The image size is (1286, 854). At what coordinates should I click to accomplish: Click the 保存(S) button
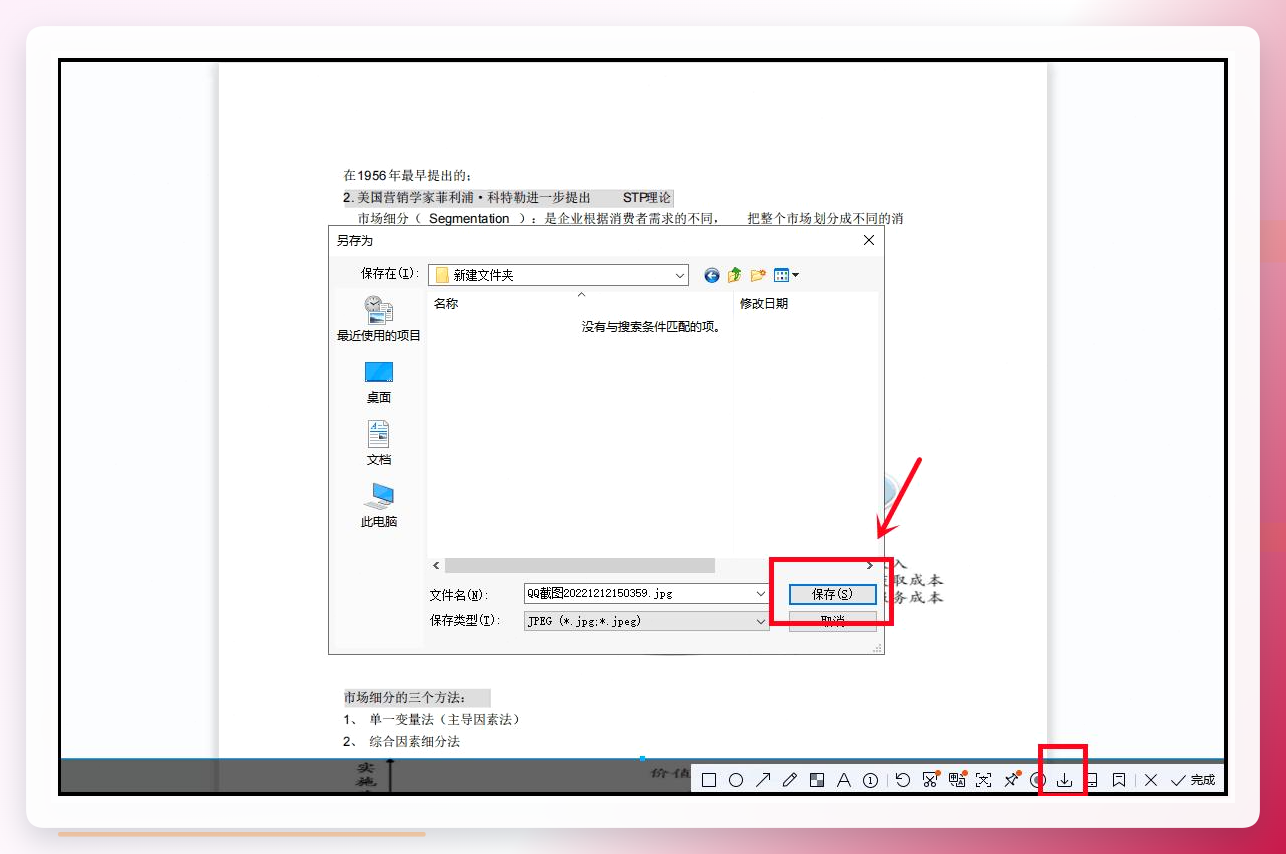(x=832, y=594)
